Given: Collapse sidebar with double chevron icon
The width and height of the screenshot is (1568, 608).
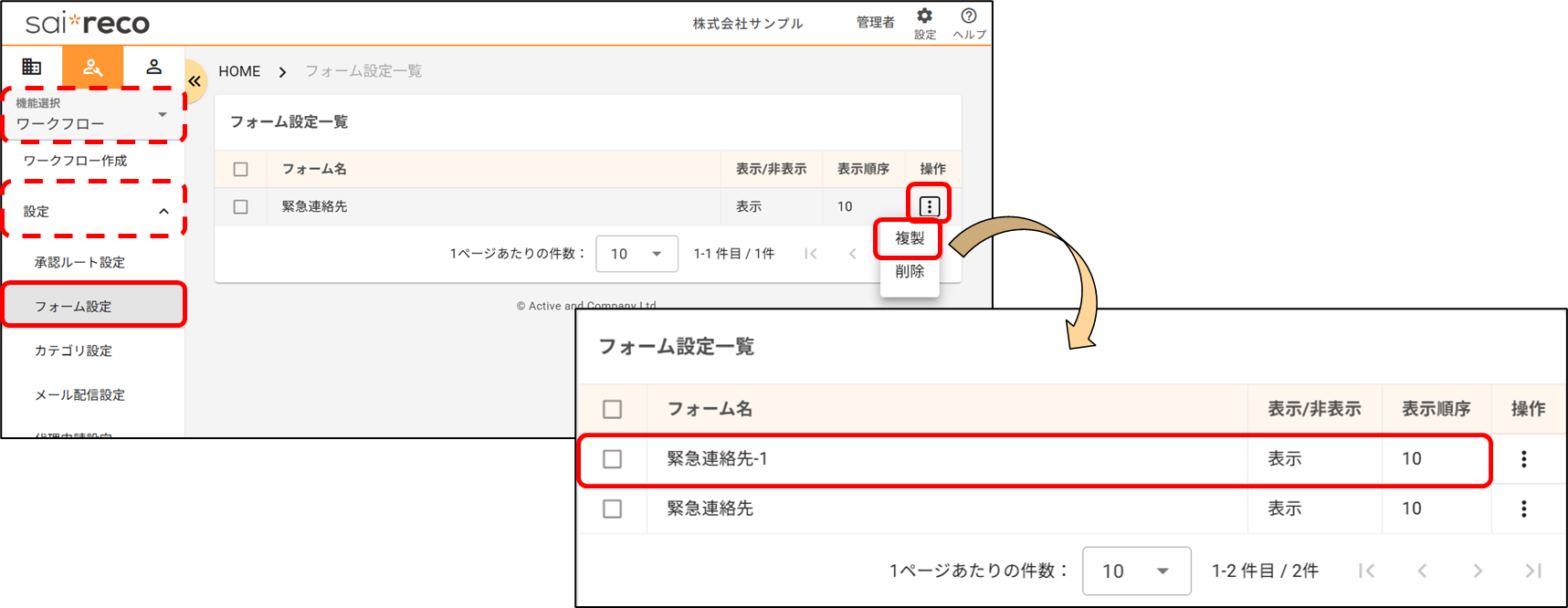Looking at the screenshot, I should [x=195, y=81].
